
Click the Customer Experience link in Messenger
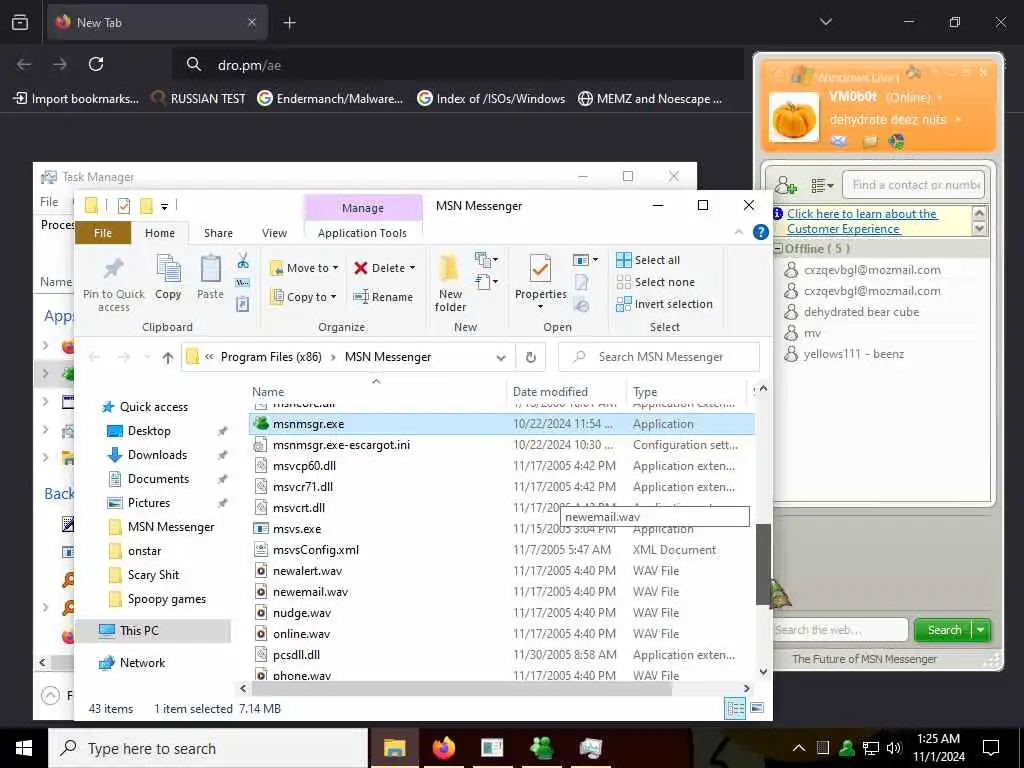[862, 221]
